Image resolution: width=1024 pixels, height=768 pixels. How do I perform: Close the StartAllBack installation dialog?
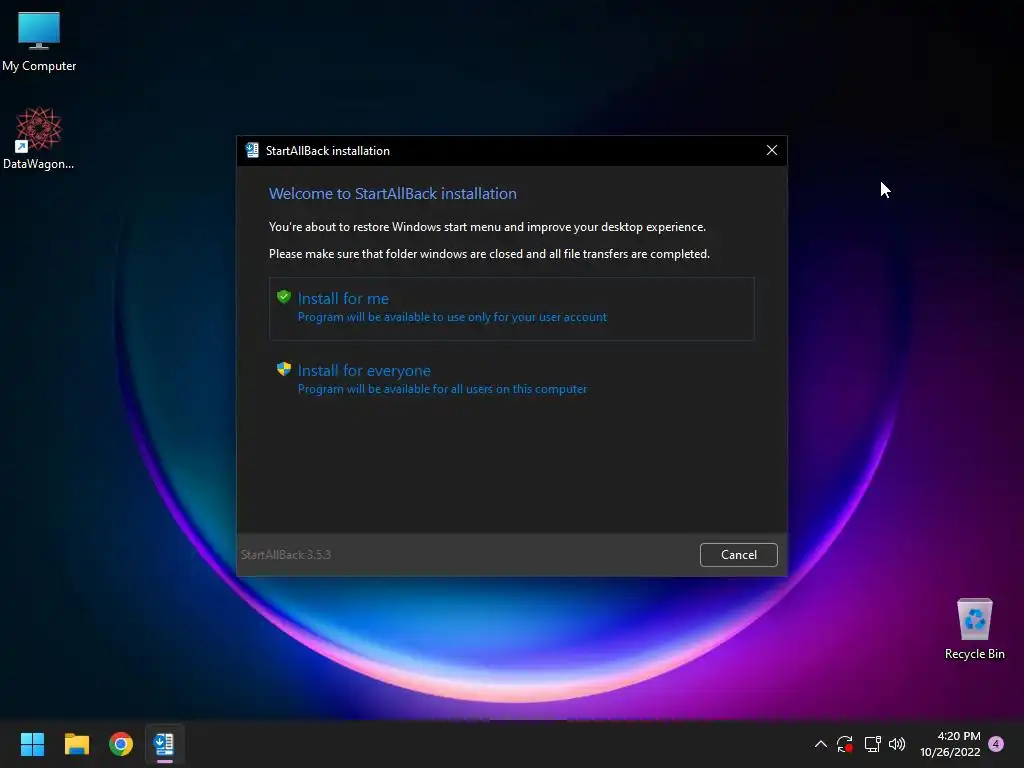click(x=771, y=150)
